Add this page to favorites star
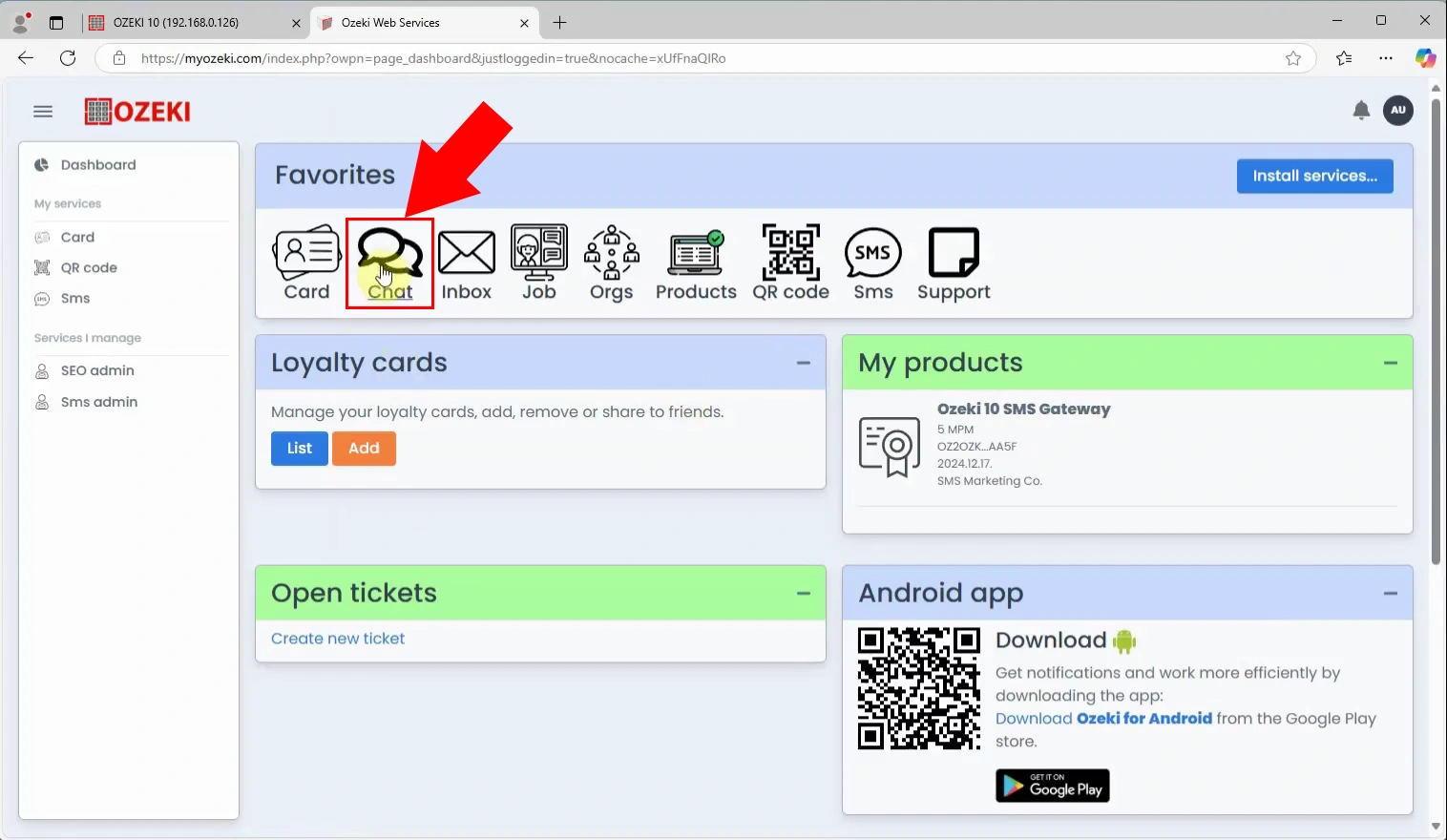 1293,58
